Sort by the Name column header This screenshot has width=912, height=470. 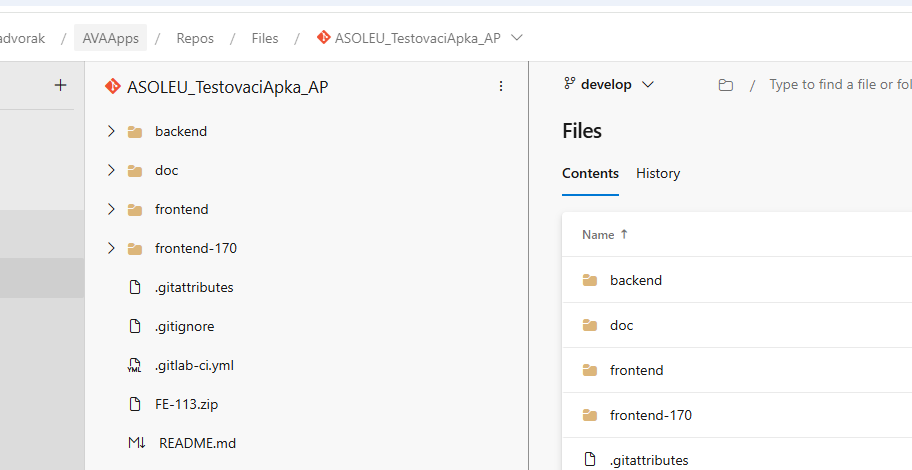click(605, 234)
